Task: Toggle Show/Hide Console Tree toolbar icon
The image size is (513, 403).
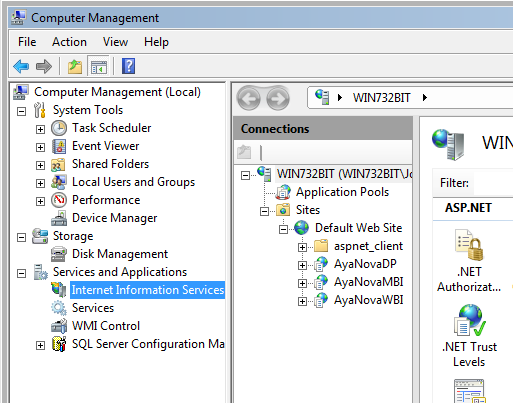Action: click(x=99, y=66)
